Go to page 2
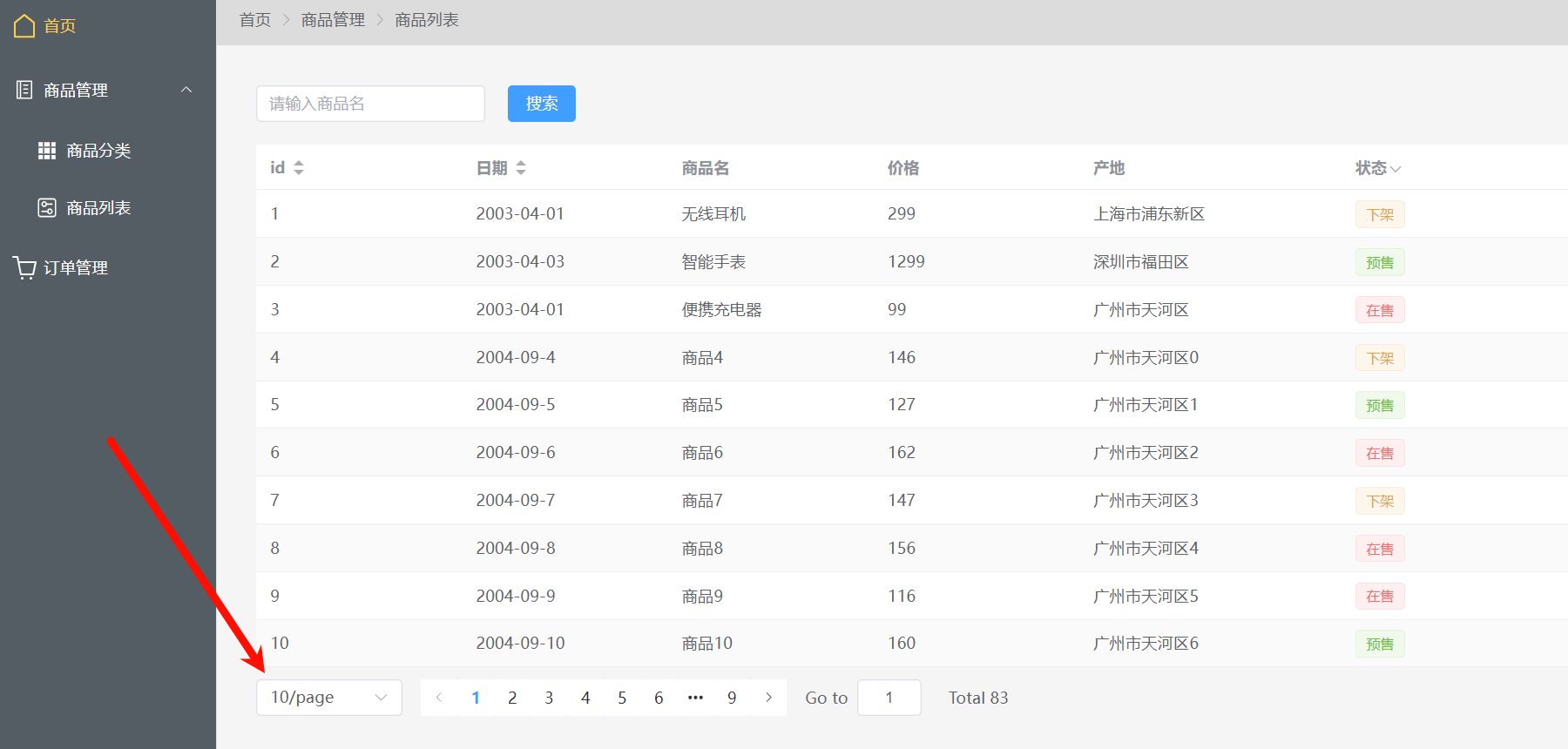1568x749 pixels. coord(512,698)
